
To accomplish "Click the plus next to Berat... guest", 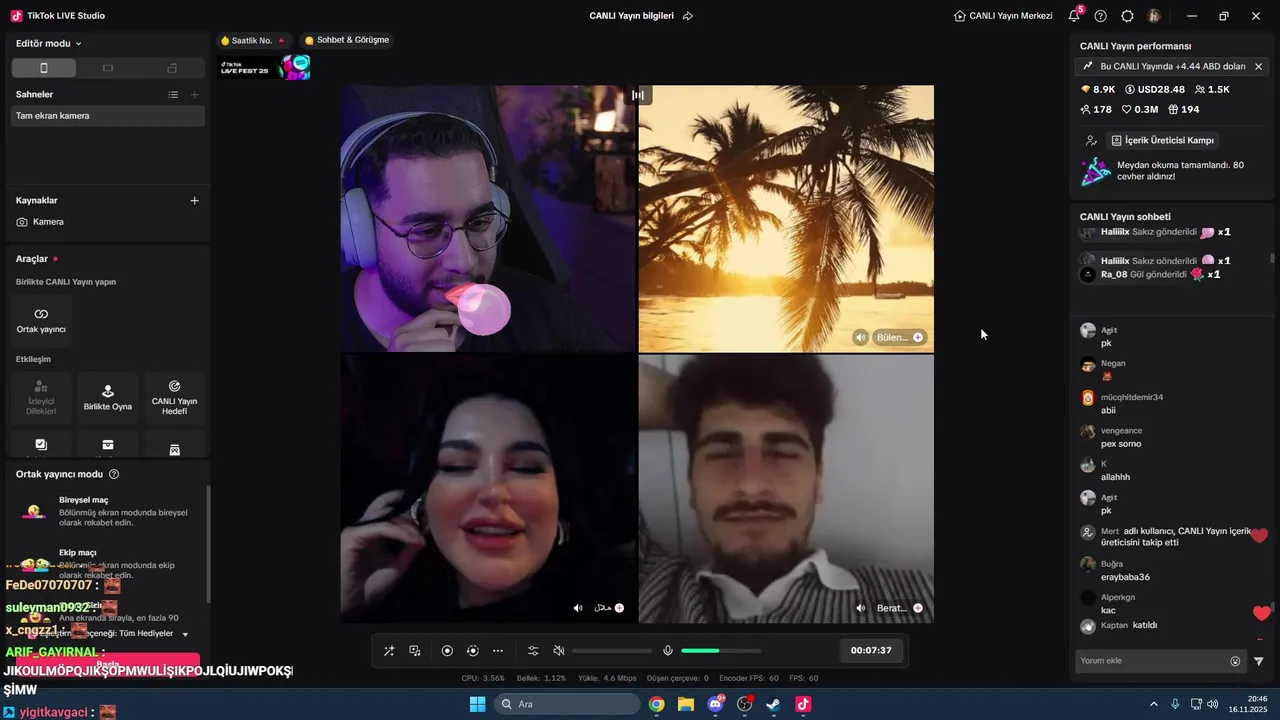I will tap(918, 608).
